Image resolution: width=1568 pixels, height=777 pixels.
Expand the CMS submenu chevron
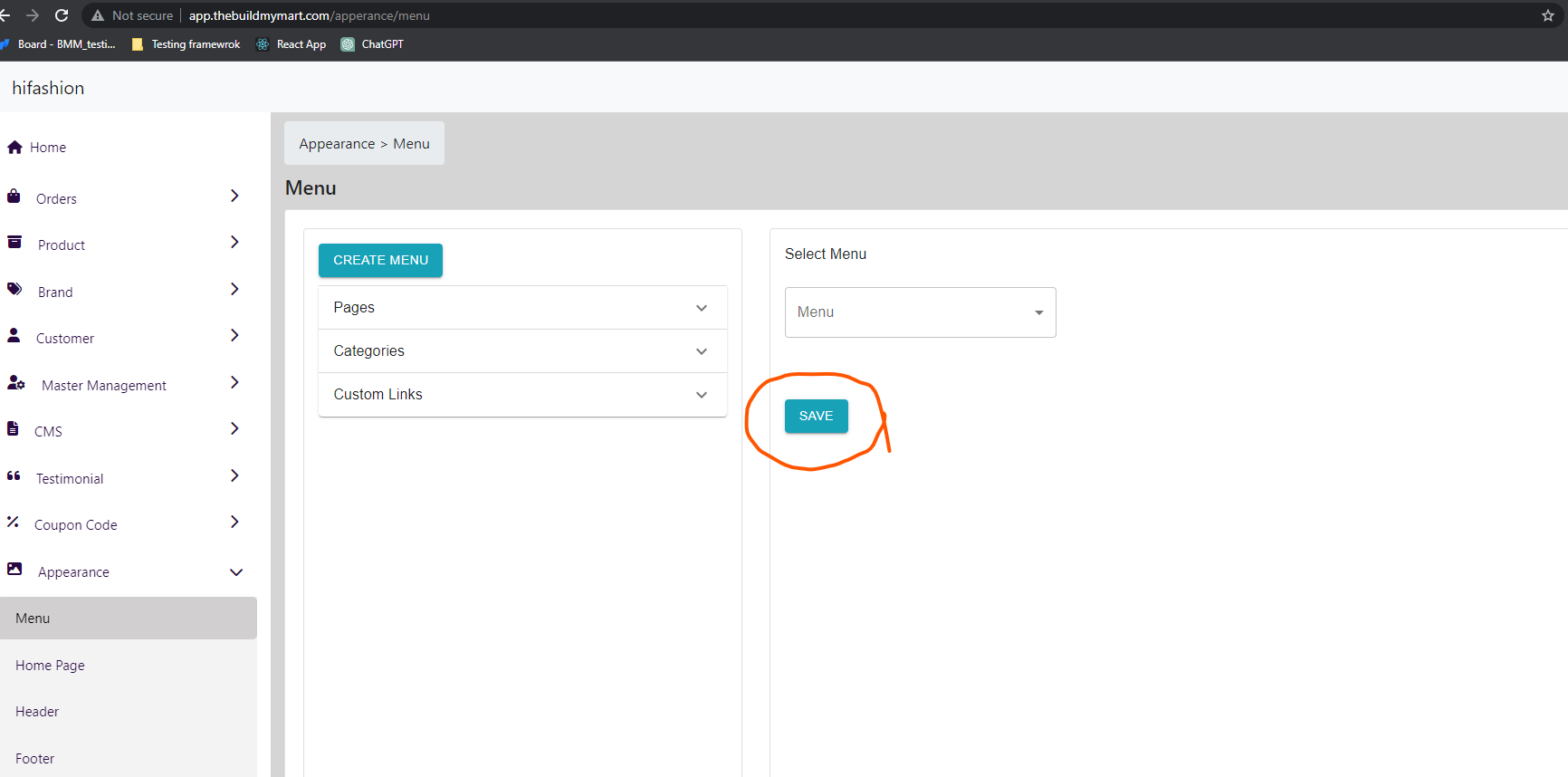click(x=234, y=428)
